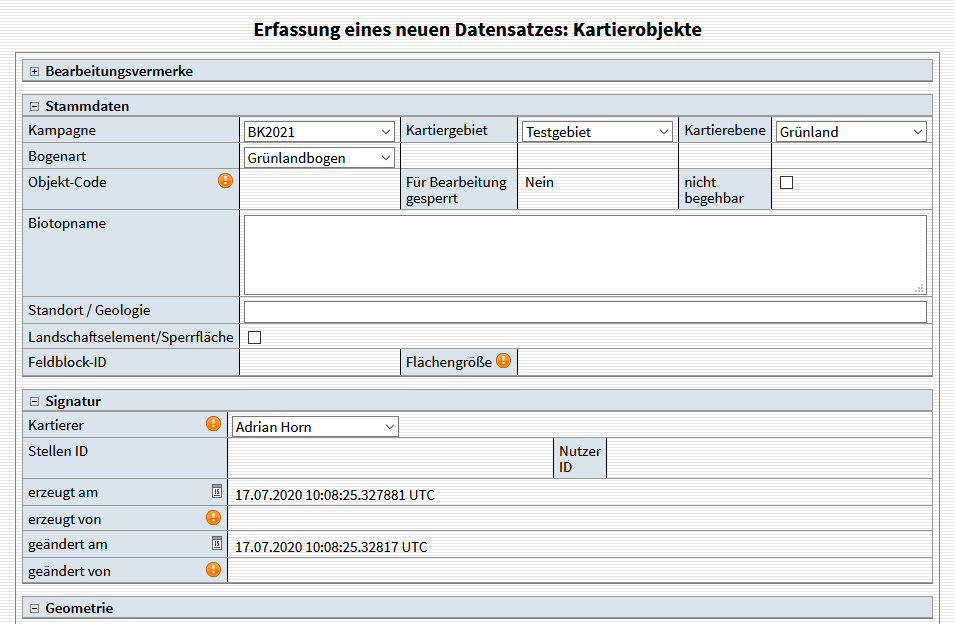Collapse the Geometrie section
The image size is (955, 624).
(x=35, y=608)
